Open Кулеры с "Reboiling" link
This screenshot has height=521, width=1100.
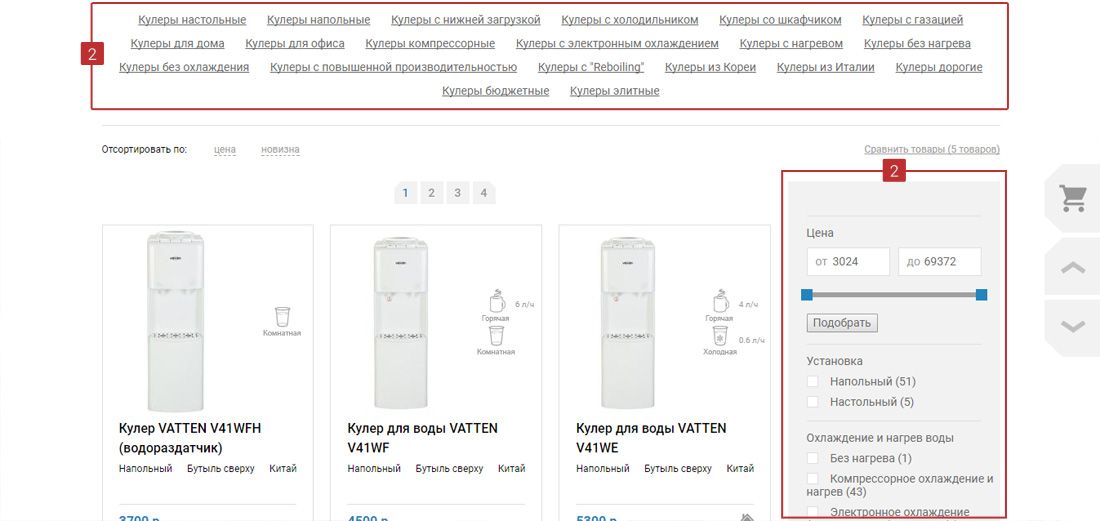point(591,67)
